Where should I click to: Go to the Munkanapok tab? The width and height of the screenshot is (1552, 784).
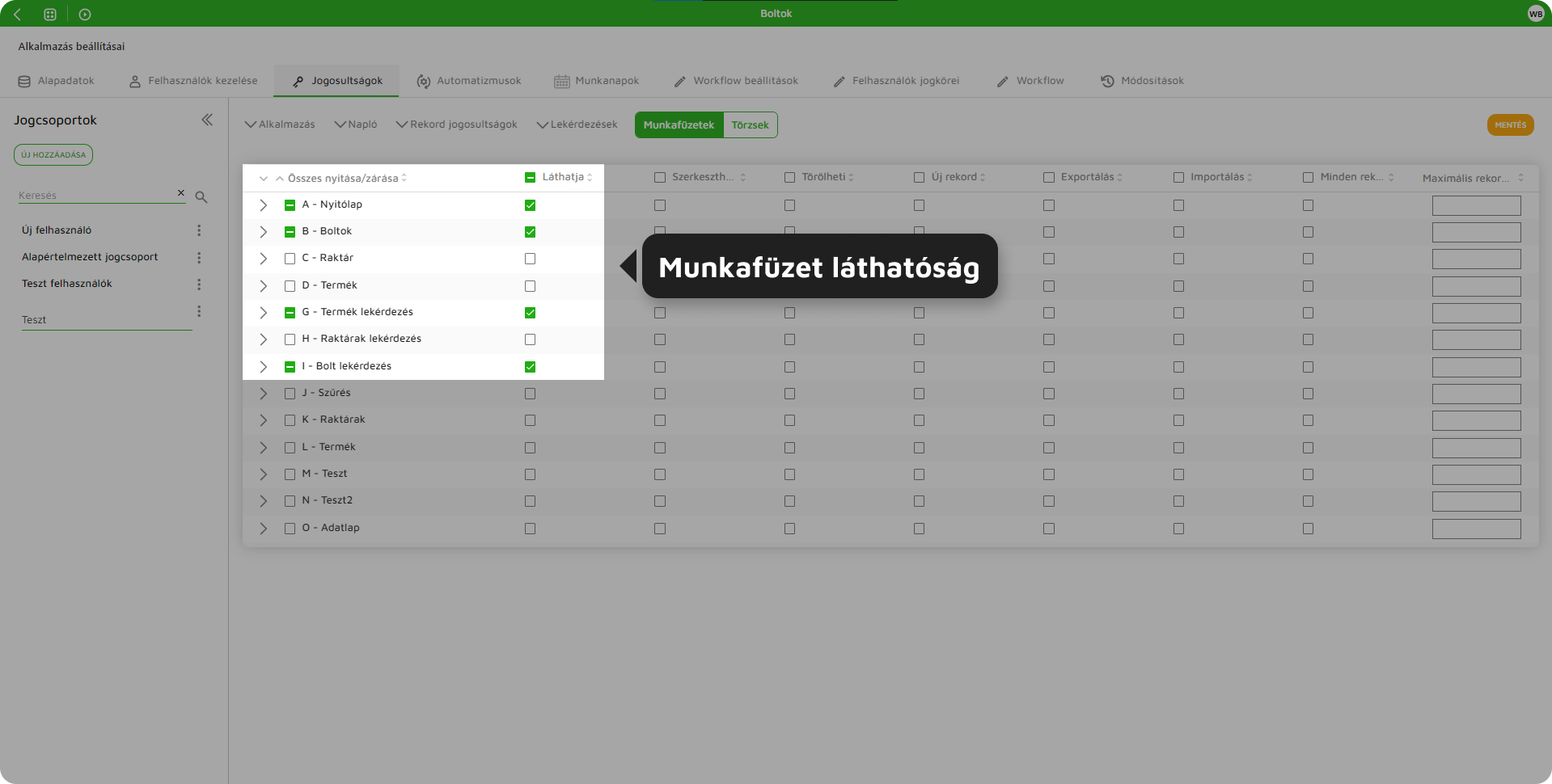point(597,81)
